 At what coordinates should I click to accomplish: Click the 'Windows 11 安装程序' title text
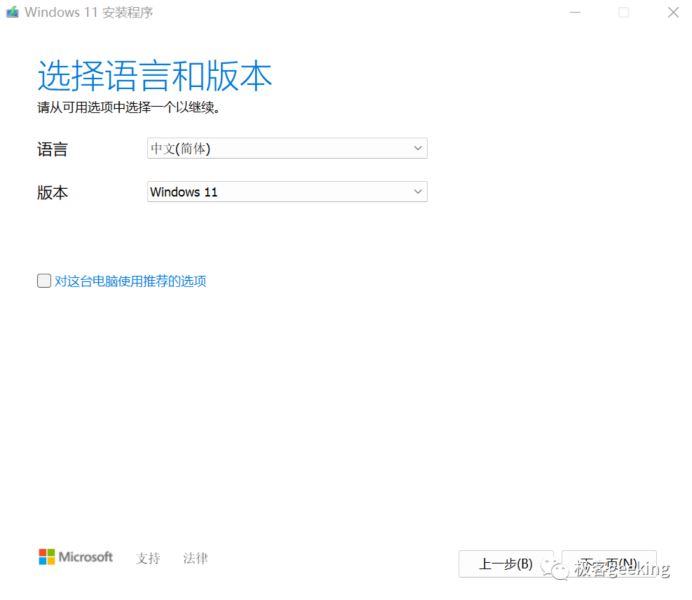88,12
